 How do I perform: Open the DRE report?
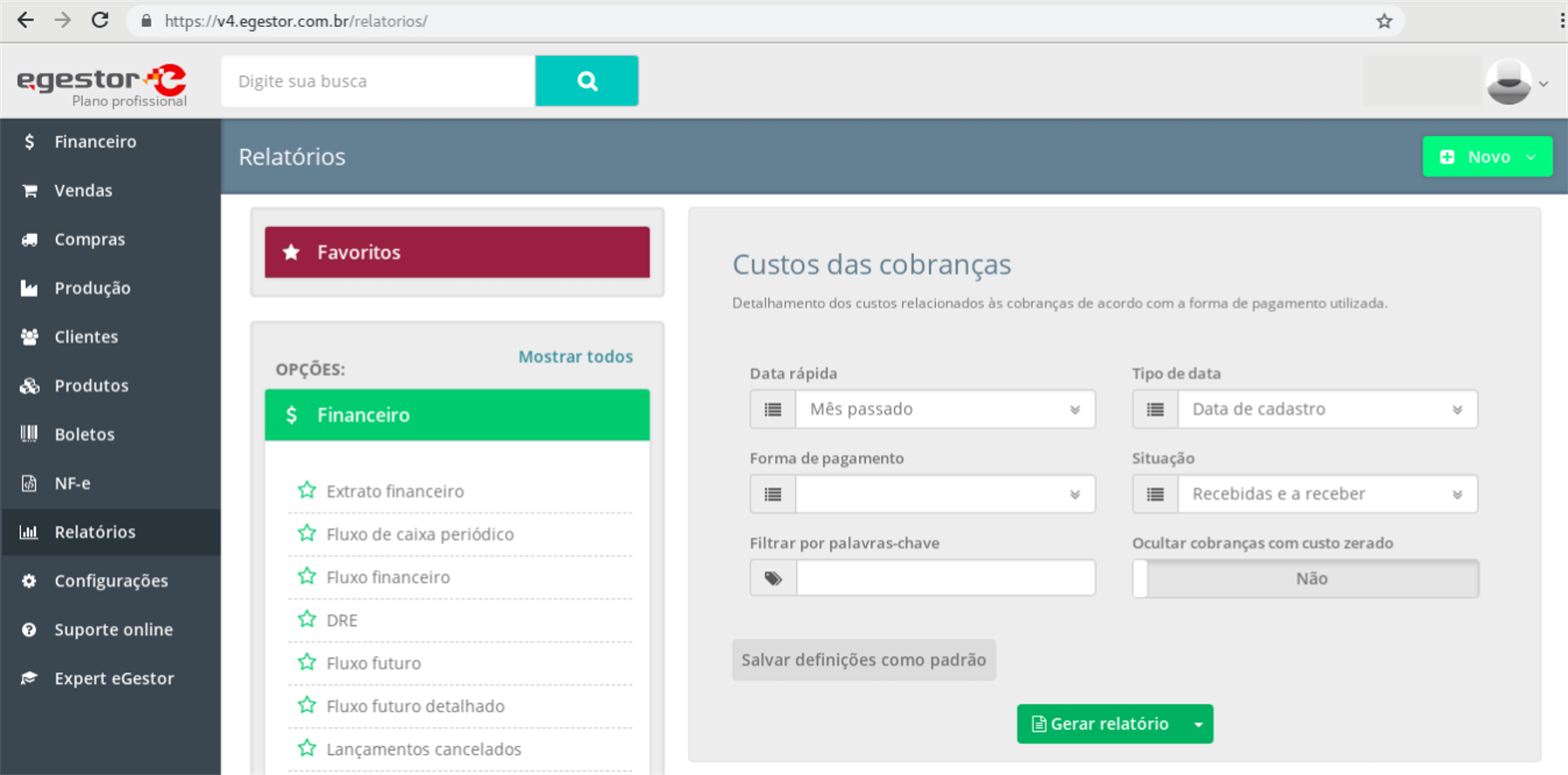tap(342, 621)
